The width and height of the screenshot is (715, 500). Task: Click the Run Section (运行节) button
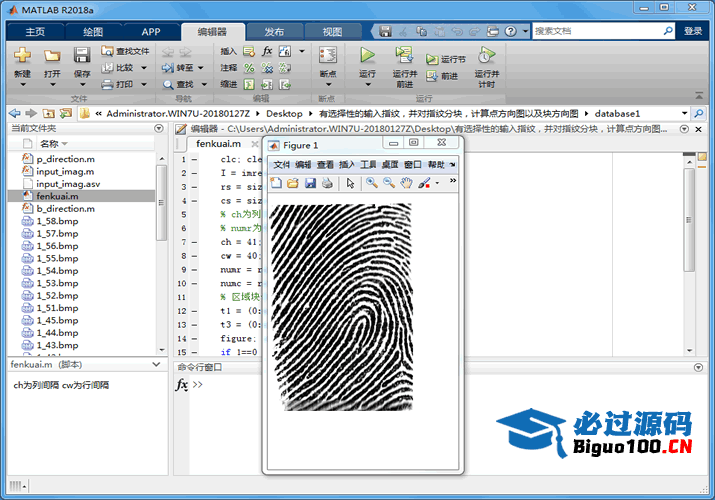click(x=446, y=59)
